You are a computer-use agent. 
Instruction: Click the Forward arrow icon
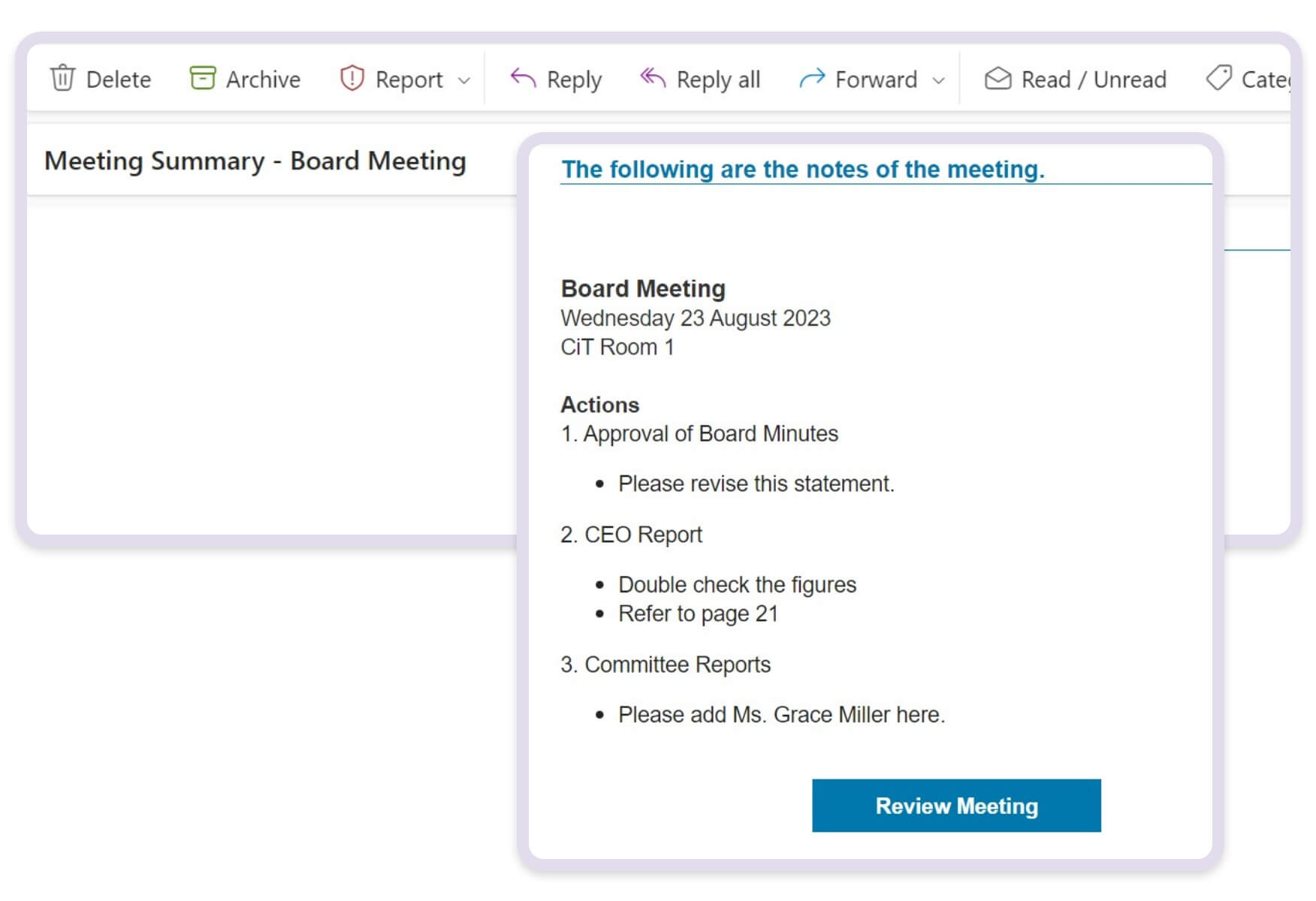pos(813,79)
